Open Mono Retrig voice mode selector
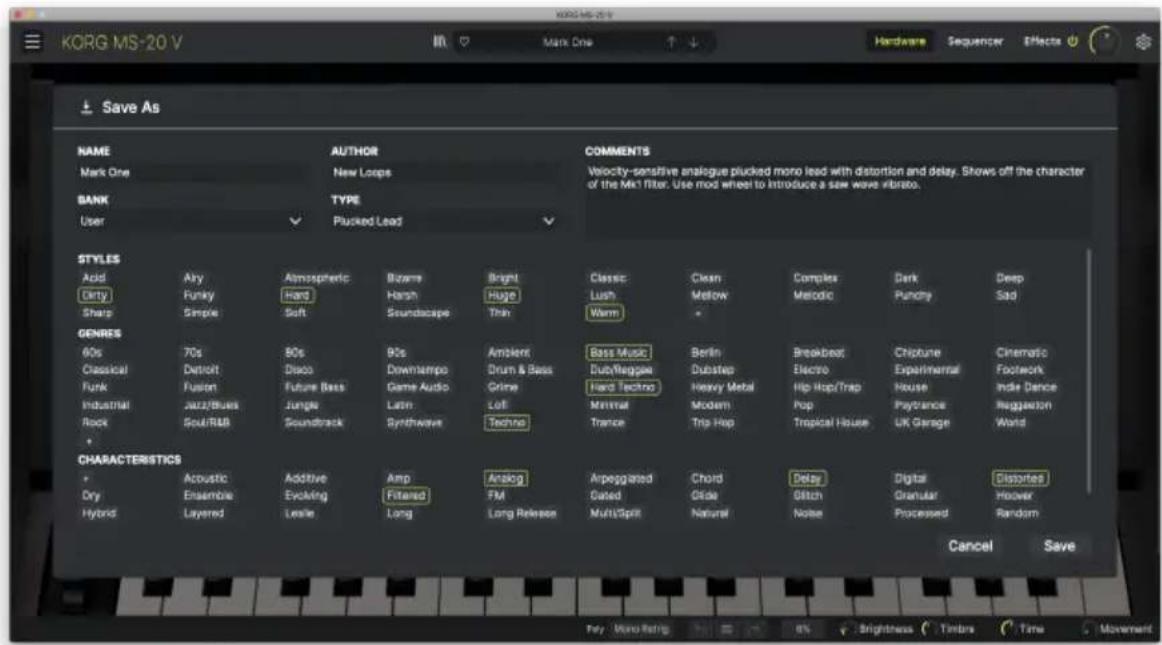 [x=641, y=629]
